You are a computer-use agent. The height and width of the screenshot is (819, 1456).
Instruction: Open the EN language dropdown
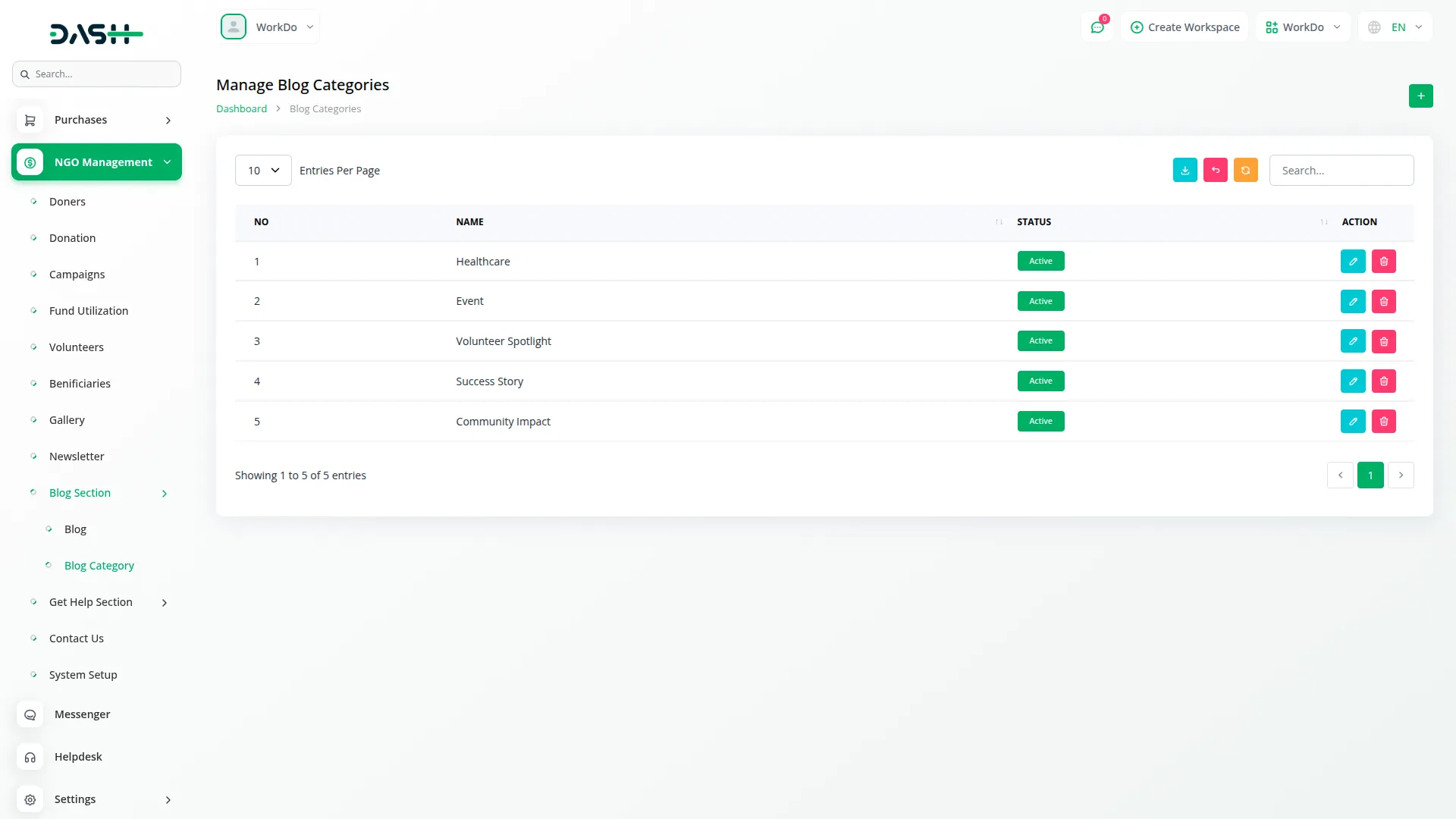[1397, 27]
